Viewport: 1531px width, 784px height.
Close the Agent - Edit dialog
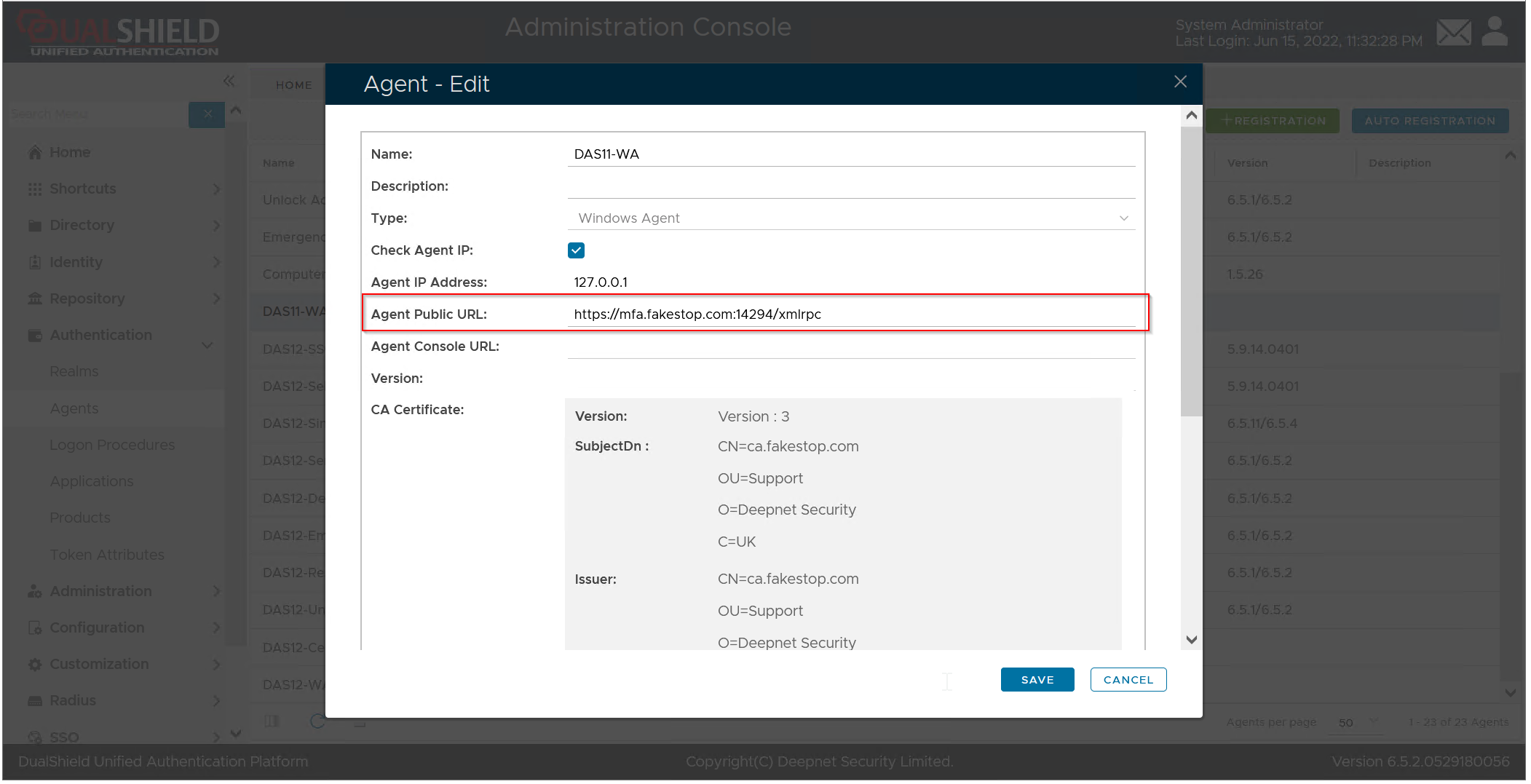pos(1180,82)
